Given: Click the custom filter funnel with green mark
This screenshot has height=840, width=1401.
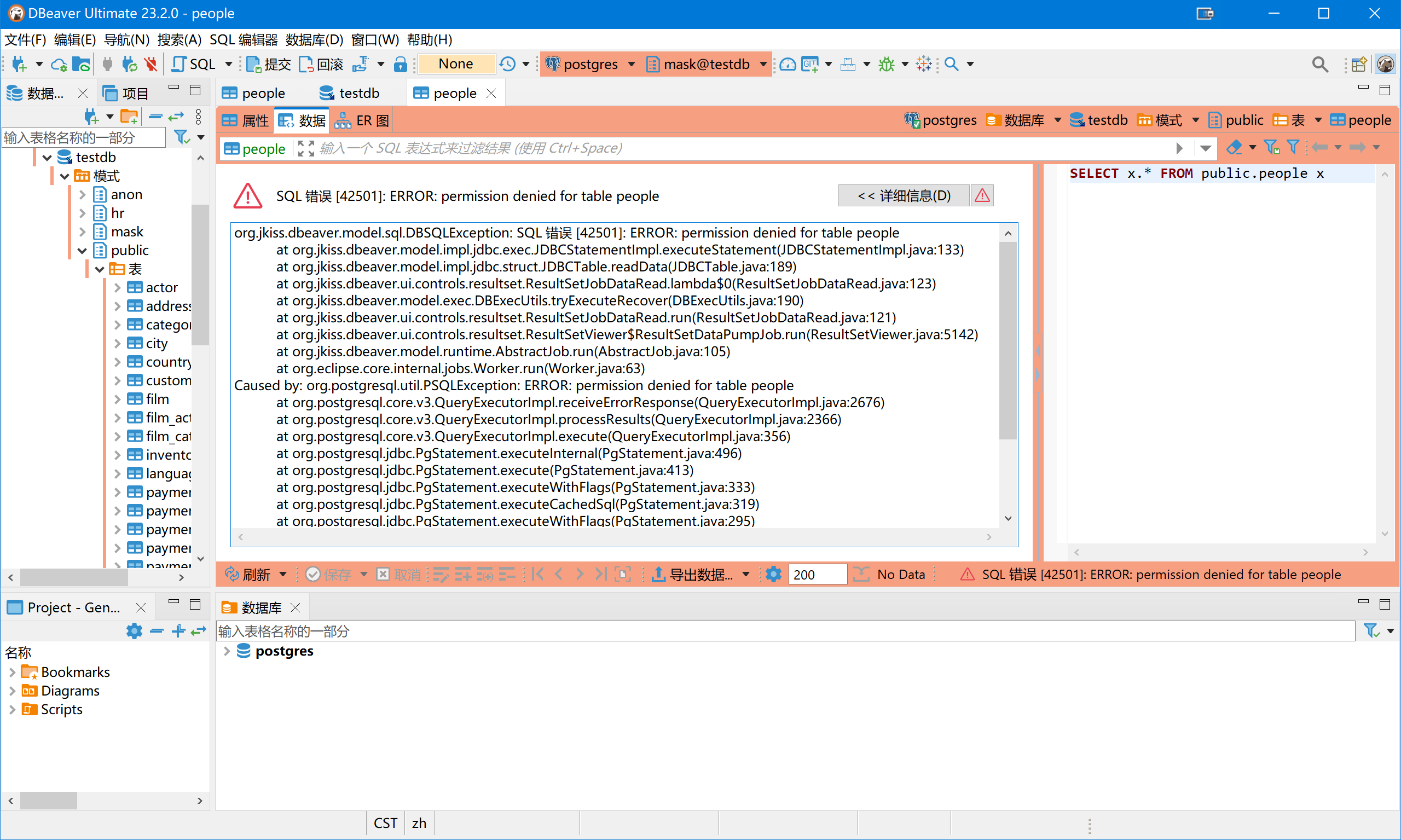Looking at the screenshot, I should 1271,148.
